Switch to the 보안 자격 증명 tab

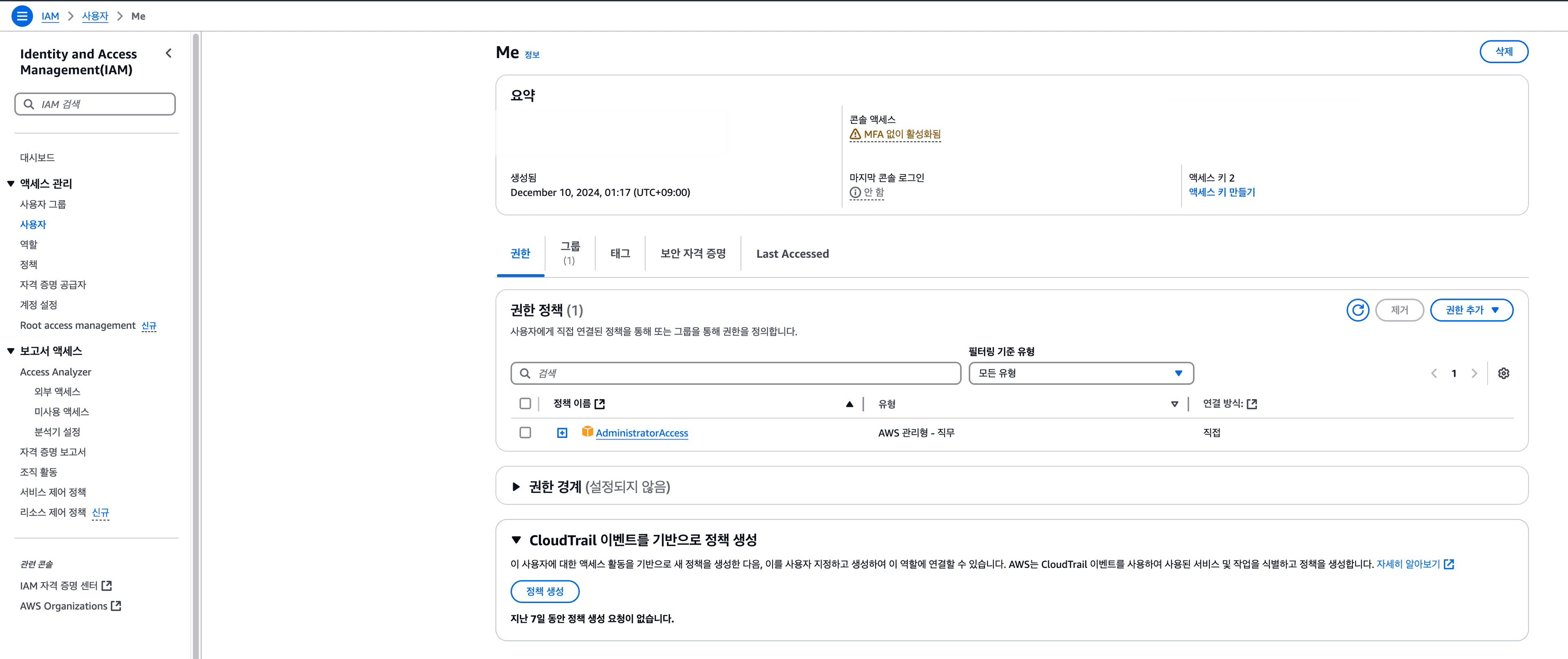click(x=693, y=253)
